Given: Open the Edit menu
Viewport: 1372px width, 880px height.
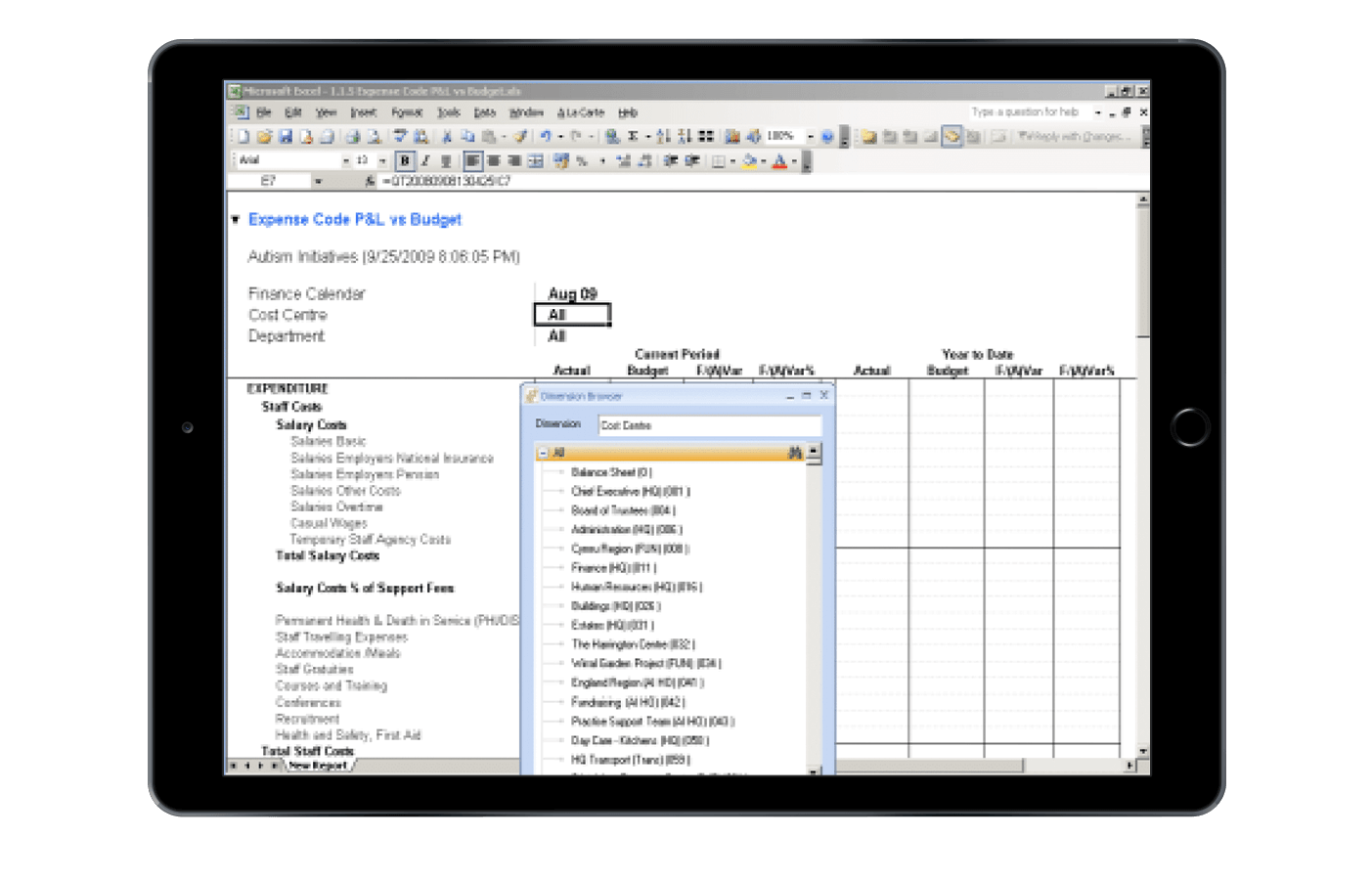Looking at the screenshot, I should point(292,112).
